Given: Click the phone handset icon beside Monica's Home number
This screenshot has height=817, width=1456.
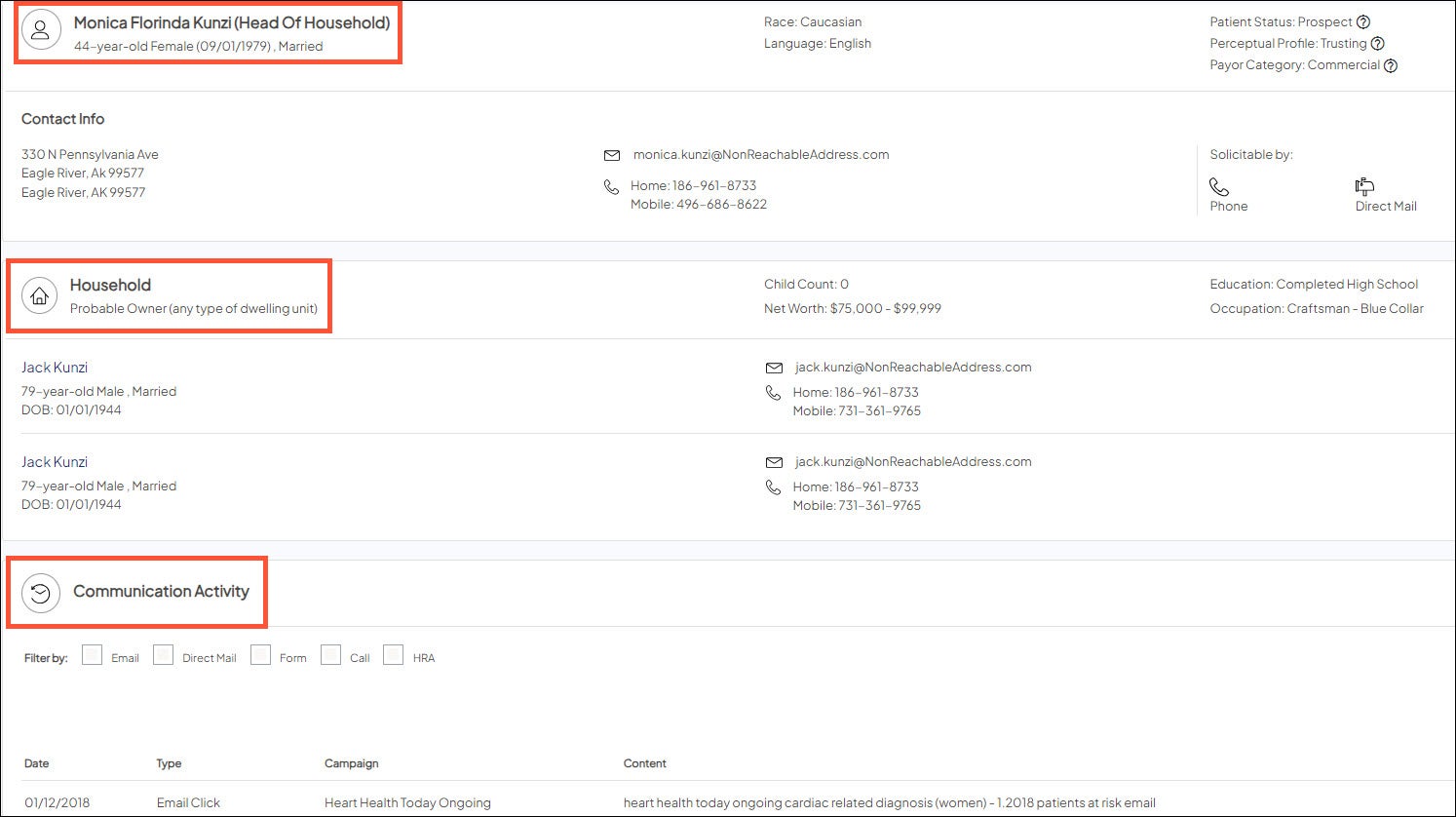Looking at the screenshot, I should coord(611,187).
